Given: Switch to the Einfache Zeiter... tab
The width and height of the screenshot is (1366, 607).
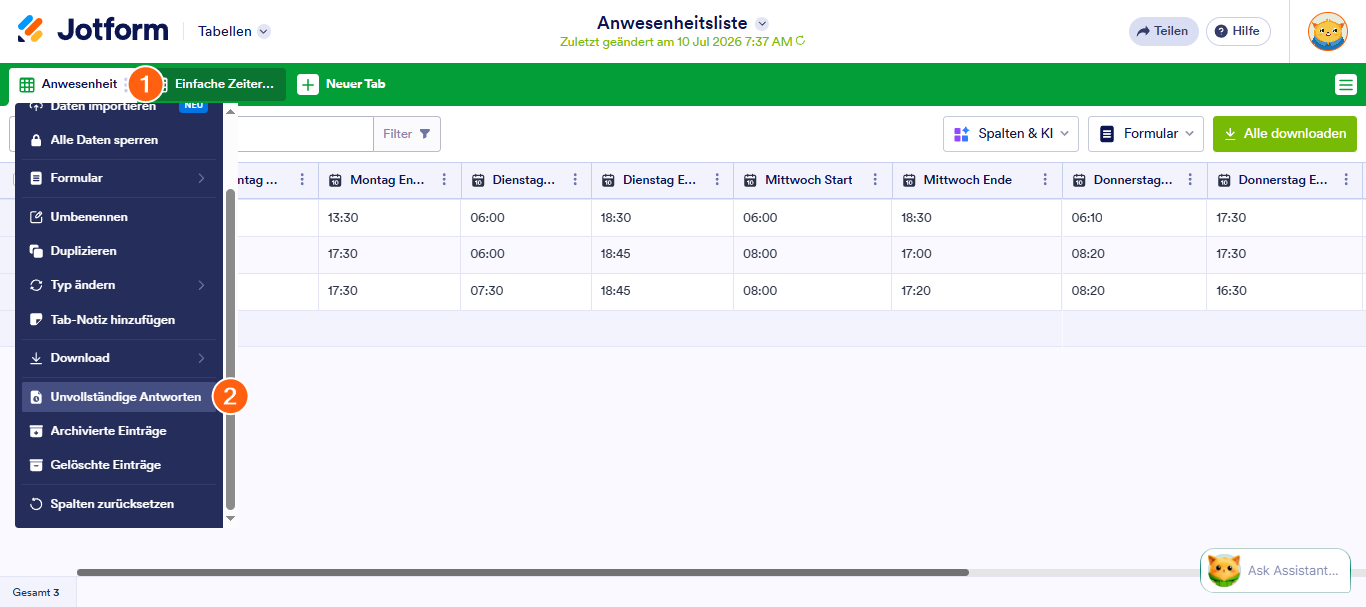Looking at the screenshot, I should 222,84.
